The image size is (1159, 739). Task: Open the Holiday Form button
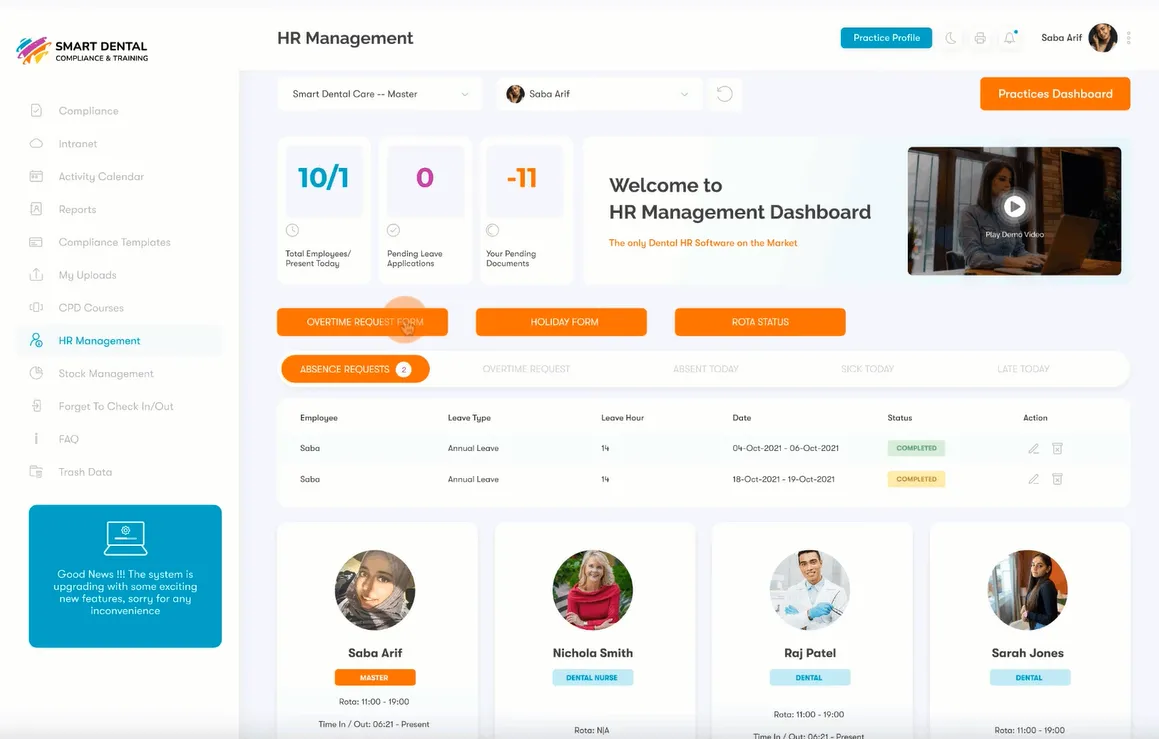(x=561, y=322)
